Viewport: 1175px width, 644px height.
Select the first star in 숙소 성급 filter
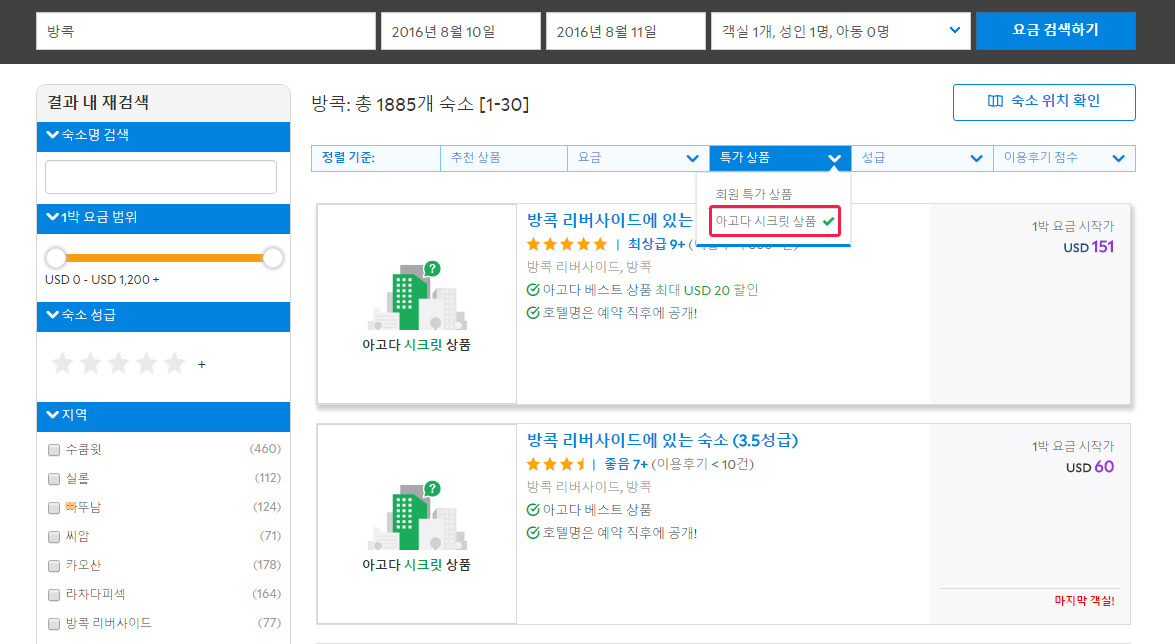[x=63, y=364]
